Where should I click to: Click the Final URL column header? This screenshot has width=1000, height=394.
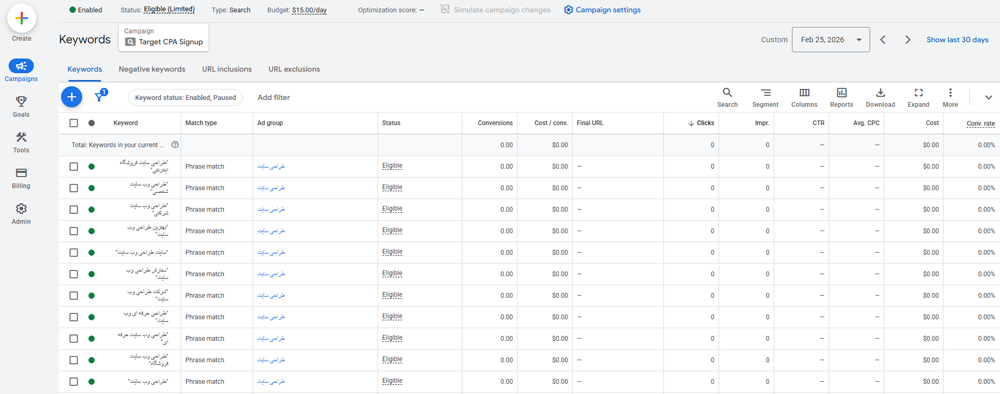click(589, 123)
